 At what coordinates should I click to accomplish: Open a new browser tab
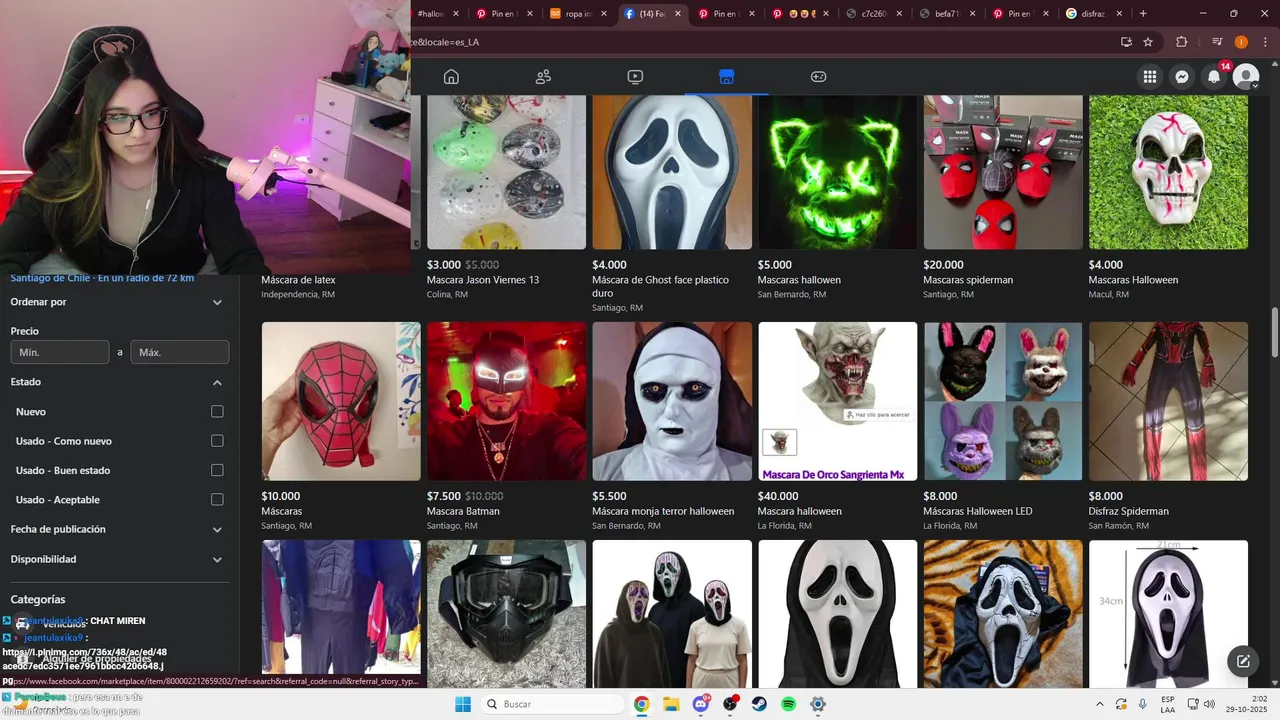(1143, 14)
